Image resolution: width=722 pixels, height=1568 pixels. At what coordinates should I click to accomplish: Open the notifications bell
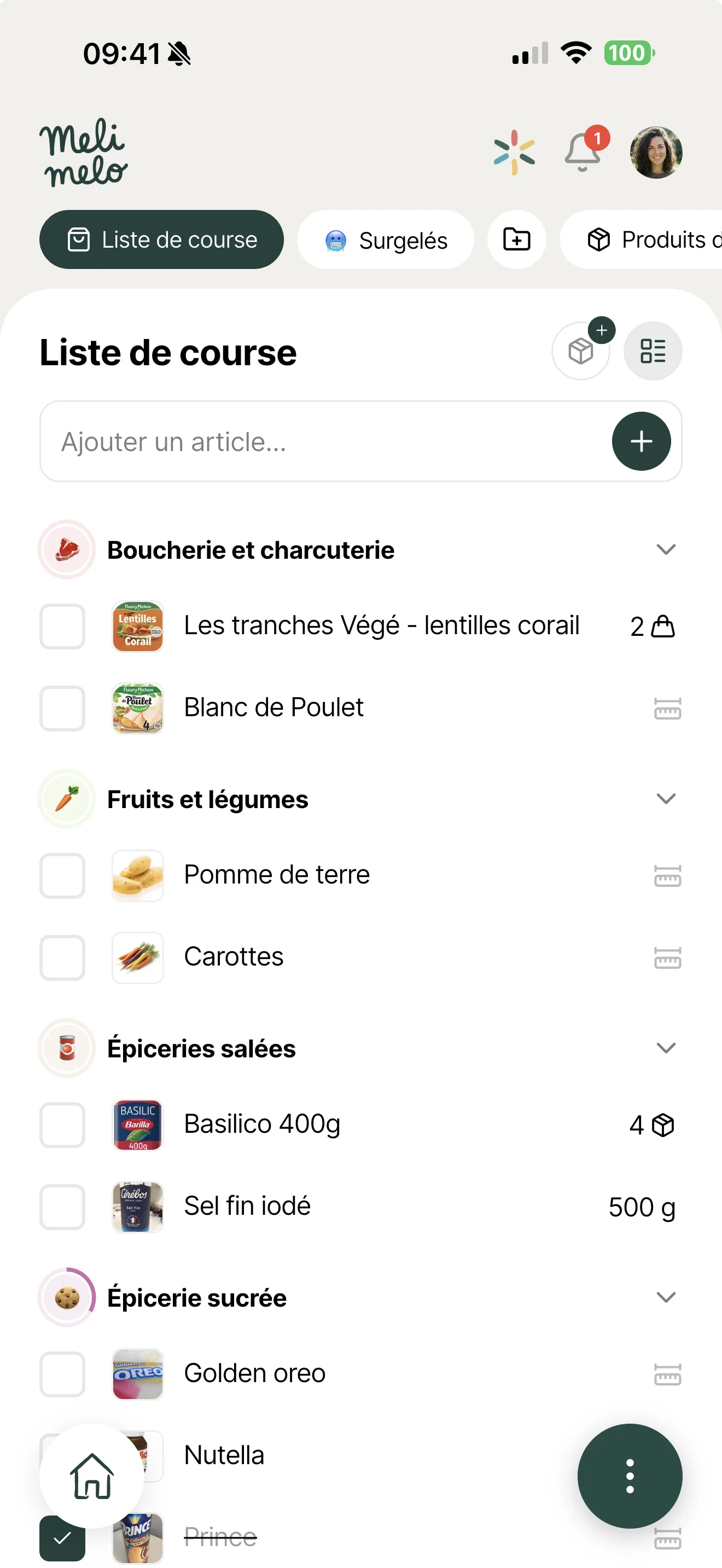583,151
